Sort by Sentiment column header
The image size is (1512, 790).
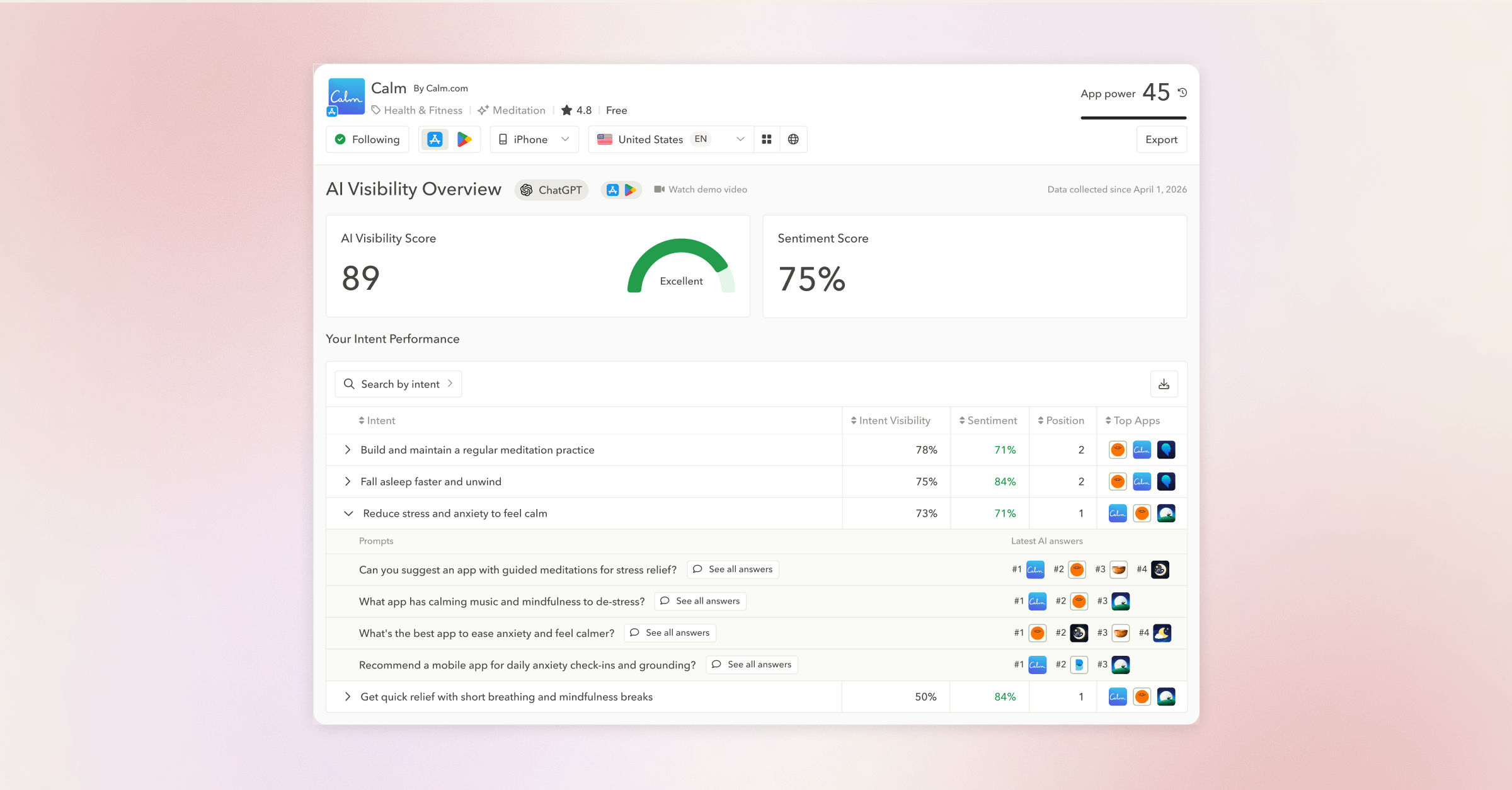coord(988,420)
